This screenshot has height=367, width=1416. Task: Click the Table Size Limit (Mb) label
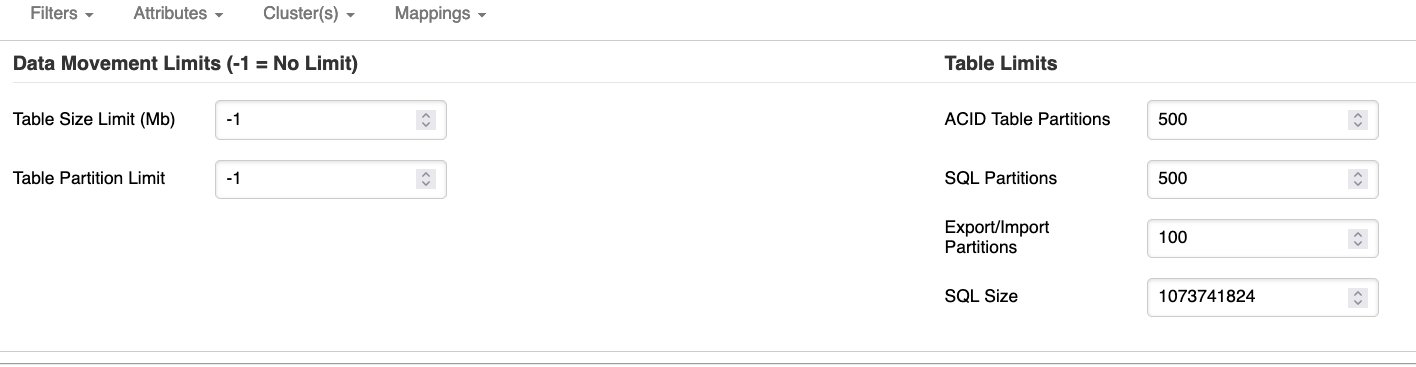click(94, 120)
